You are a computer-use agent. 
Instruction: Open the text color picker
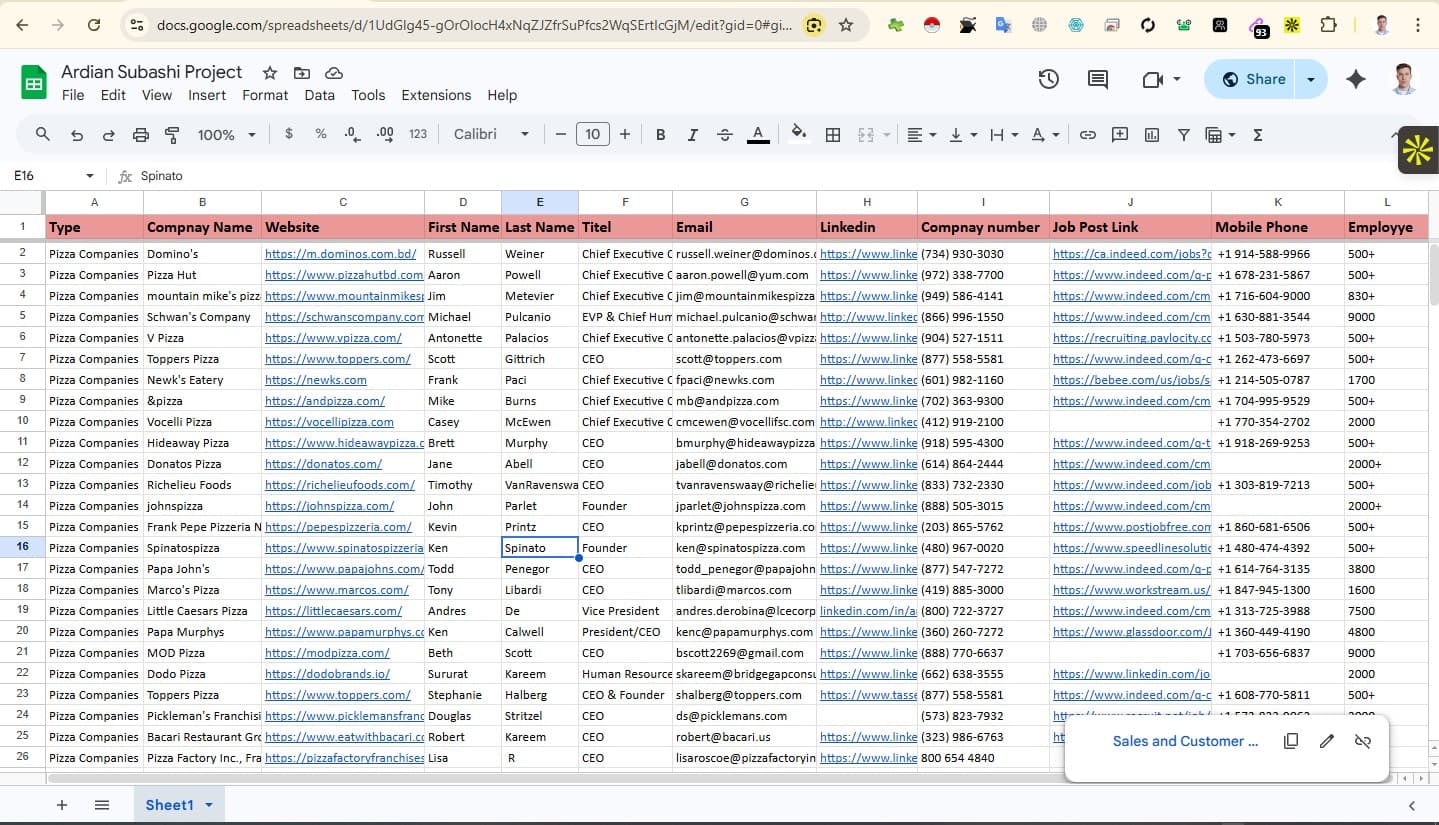pyautogui.click(x=758, y=134)
